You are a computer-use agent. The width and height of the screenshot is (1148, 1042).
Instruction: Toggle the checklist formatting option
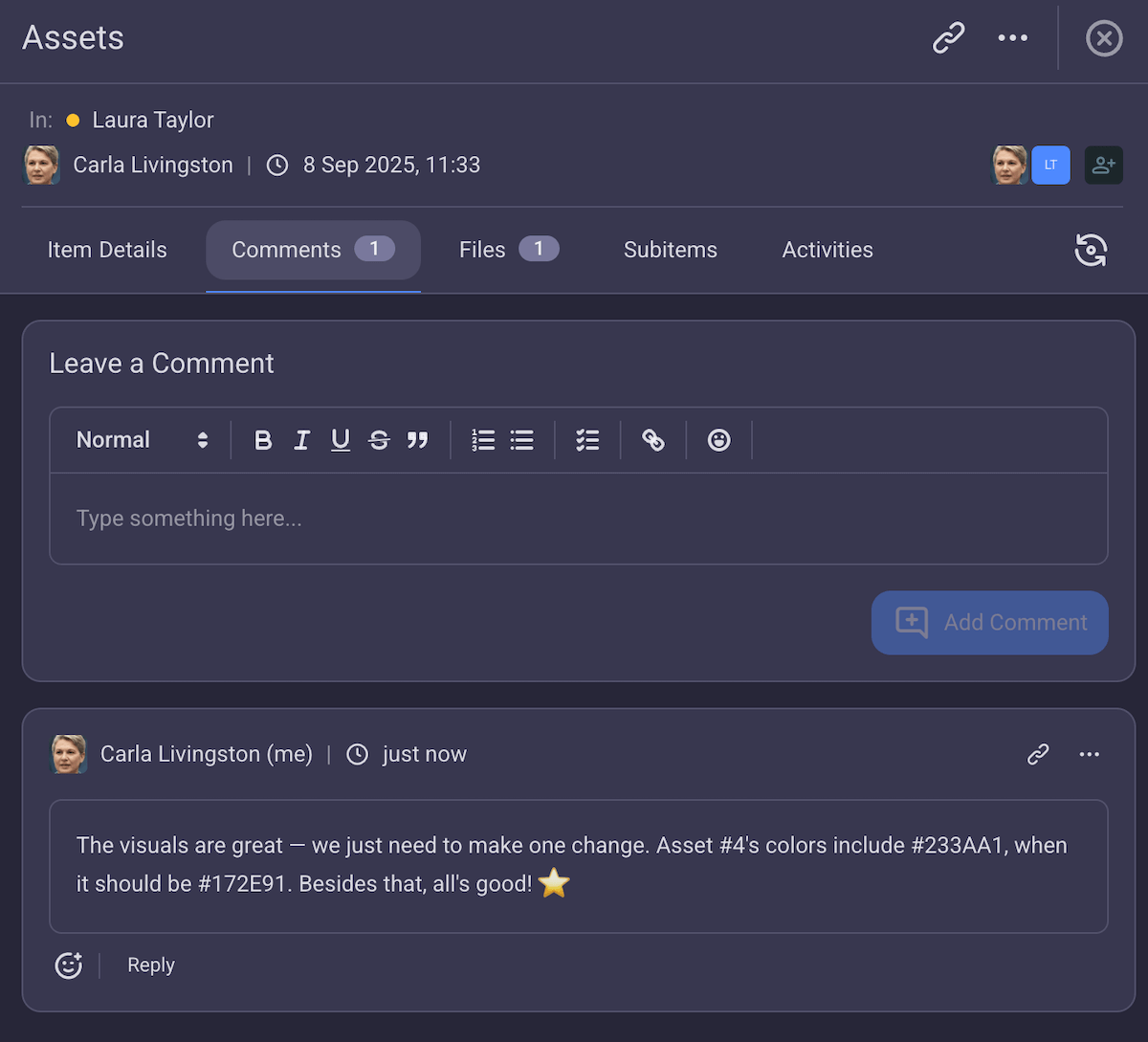pyautogui.click(x=587, y=439)
